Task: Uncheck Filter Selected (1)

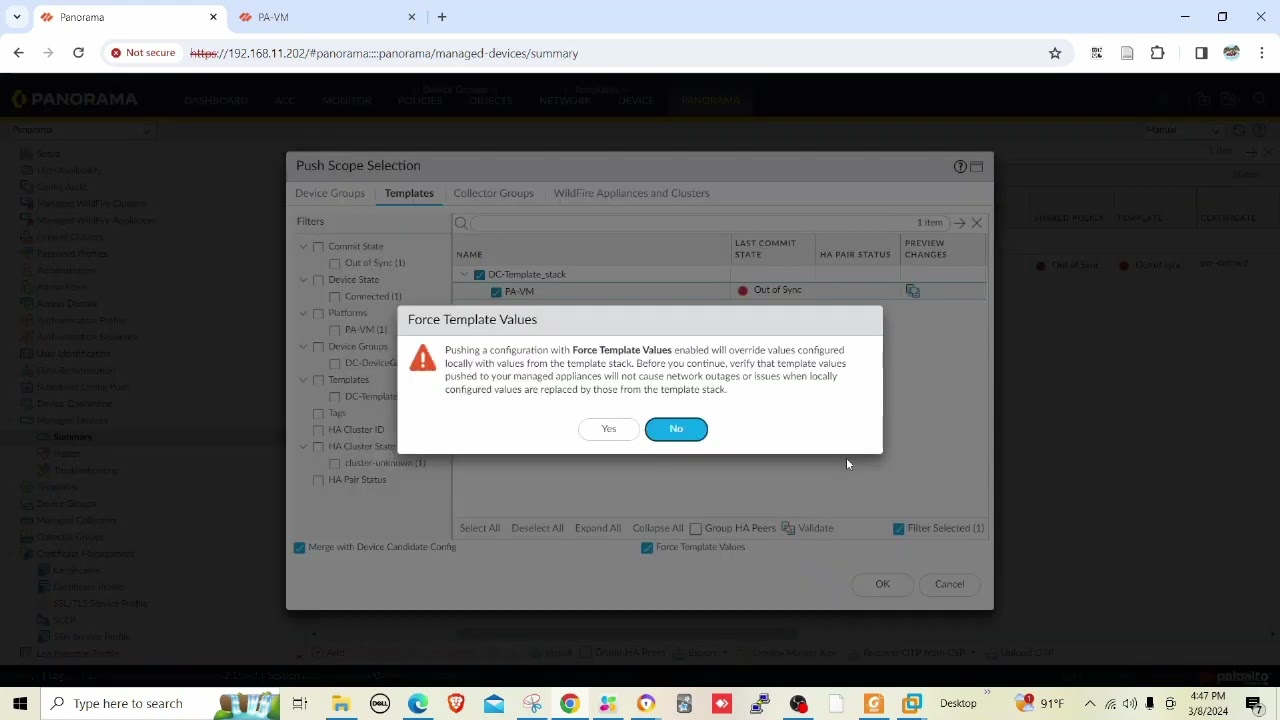Action: coord(898,529)
